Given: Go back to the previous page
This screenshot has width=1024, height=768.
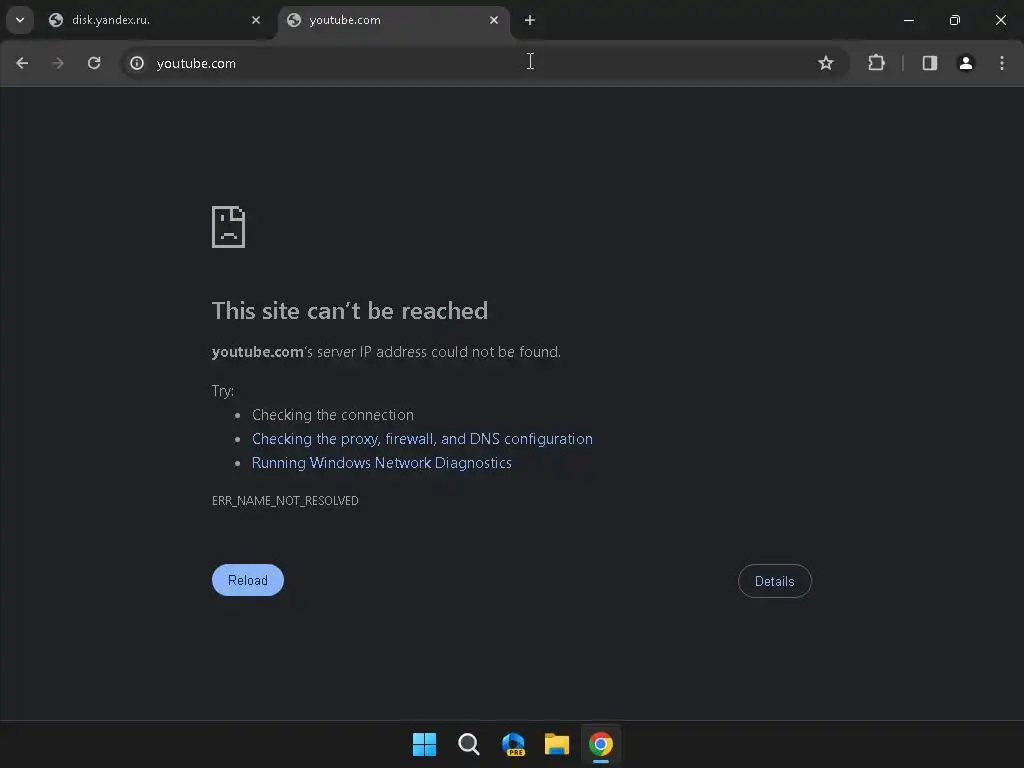Looking at the screenshot, I should click(x=22, y=63).
